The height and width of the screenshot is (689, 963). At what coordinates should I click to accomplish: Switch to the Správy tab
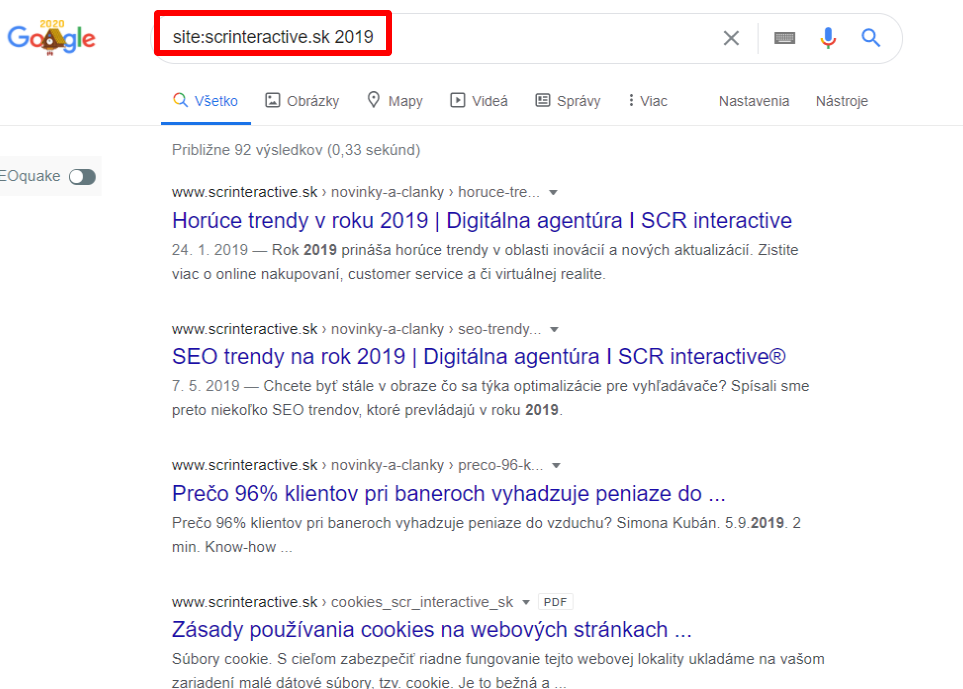tap(567, 101)
